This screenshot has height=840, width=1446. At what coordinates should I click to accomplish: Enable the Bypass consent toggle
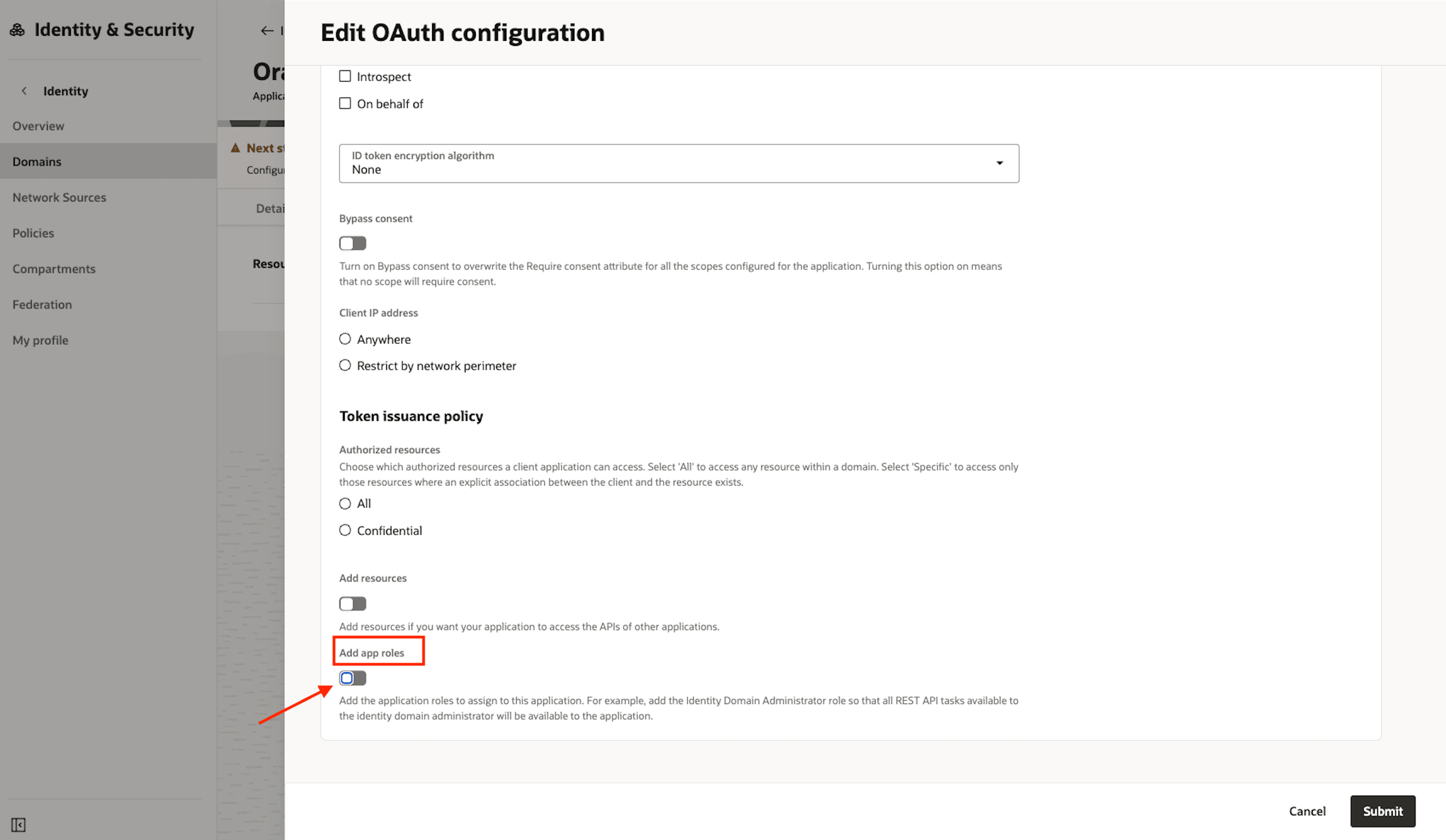(352, 243)
